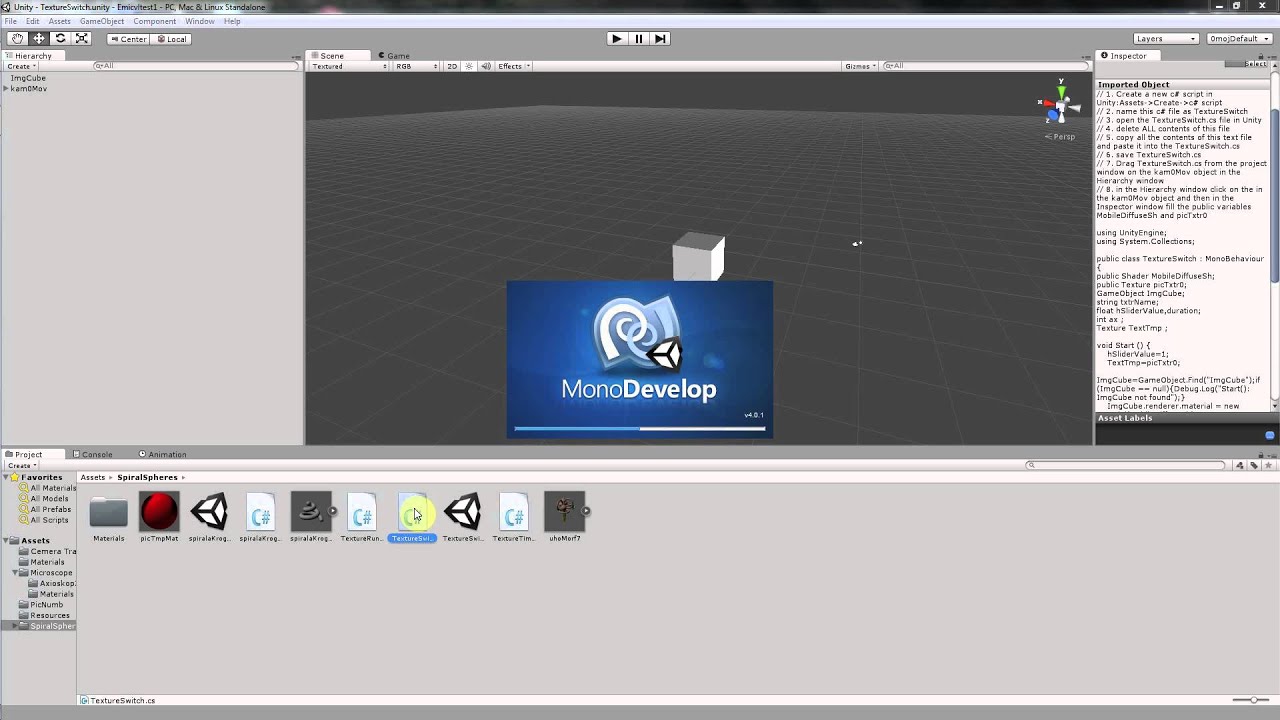Open the Textured draw mode dropdown
The height and width of the screenshot is (720, 1280).
(349, 66)
